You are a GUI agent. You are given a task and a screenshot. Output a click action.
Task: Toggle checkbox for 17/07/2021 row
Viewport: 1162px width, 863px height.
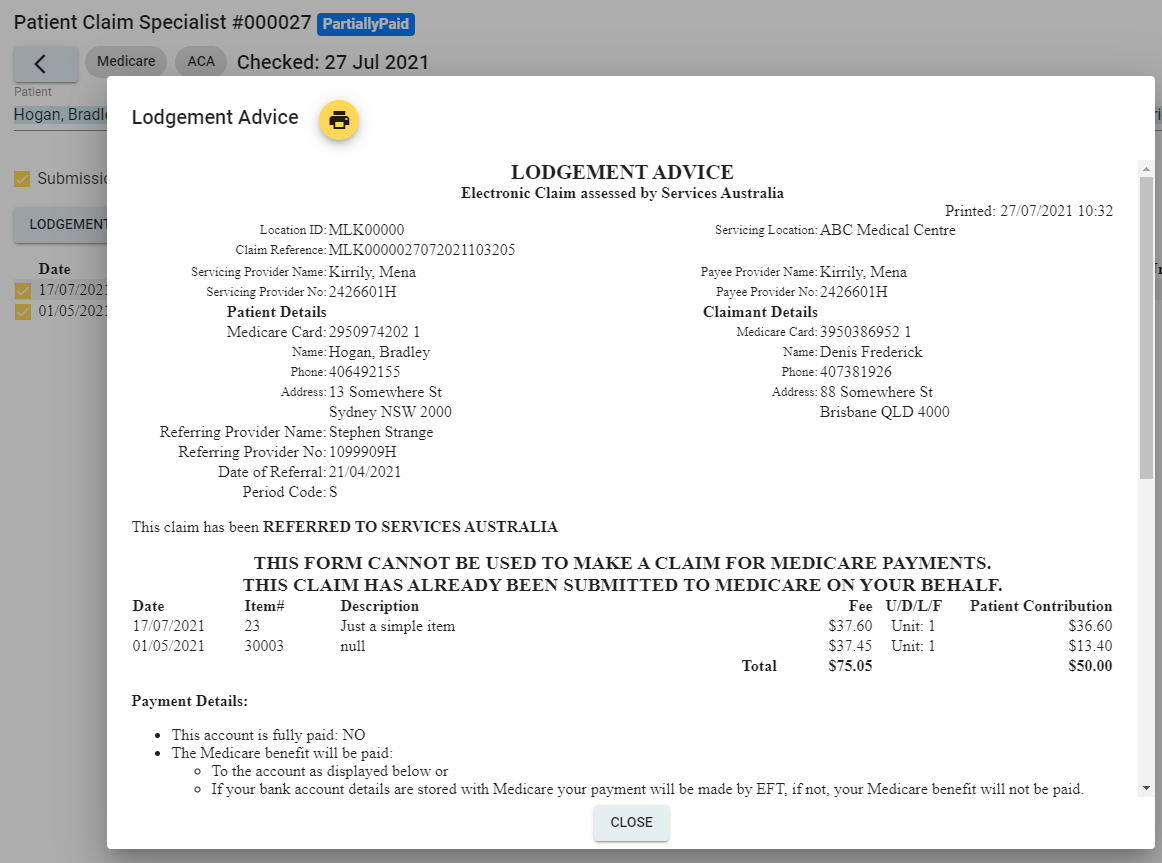22,290
